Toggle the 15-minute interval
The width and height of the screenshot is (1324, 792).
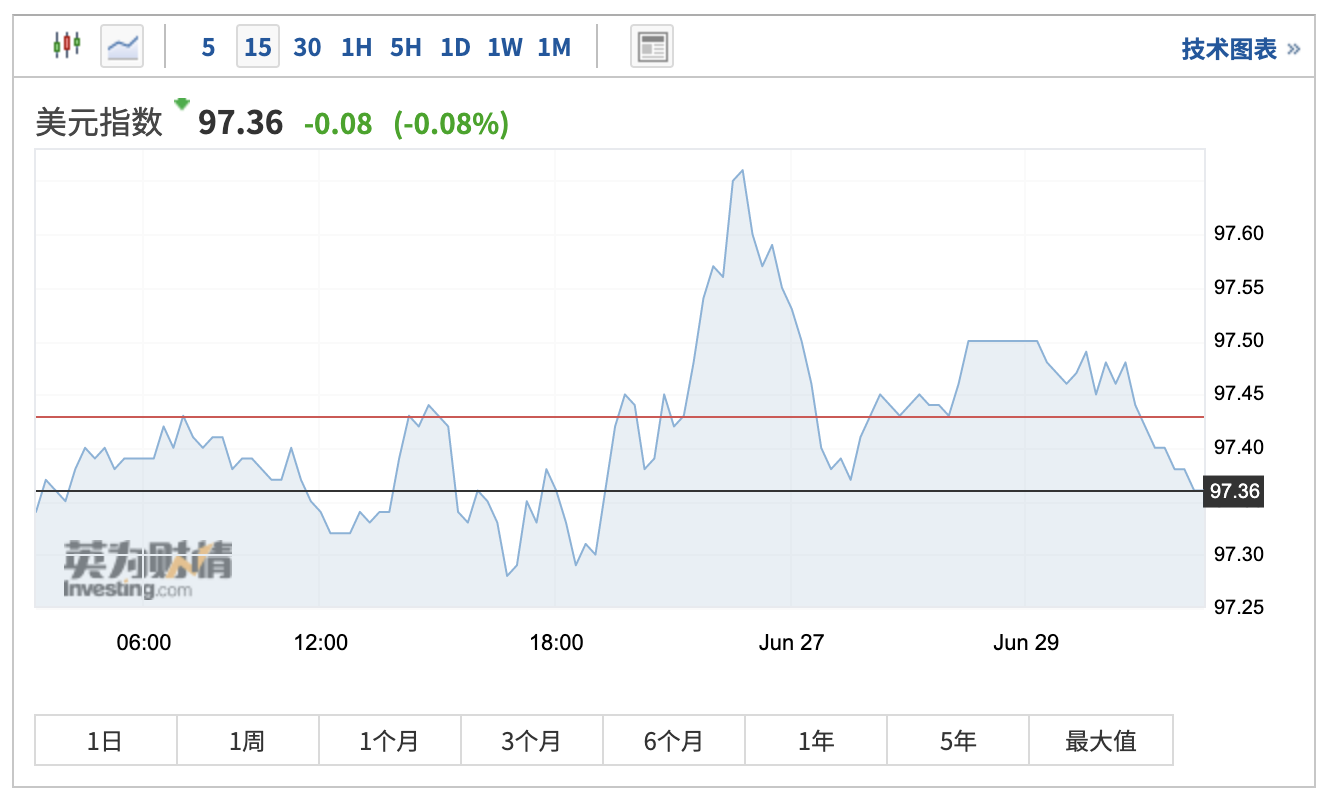tap(257, 47)
